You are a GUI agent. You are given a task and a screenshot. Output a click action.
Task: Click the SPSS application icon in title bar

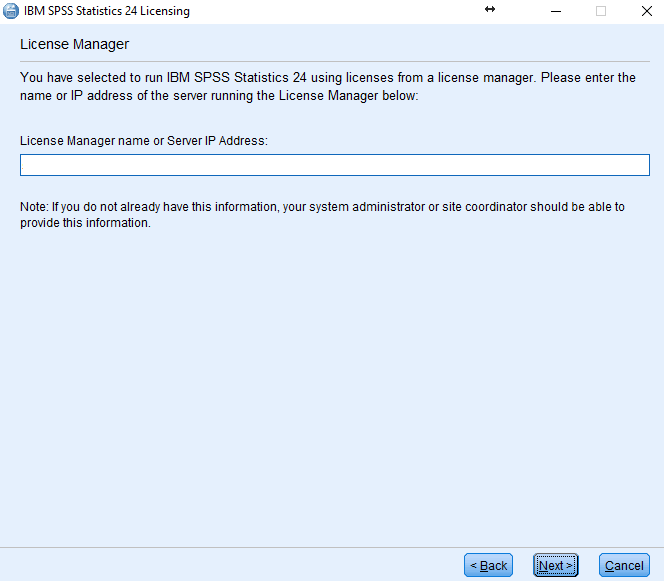(x=11, y=11)
